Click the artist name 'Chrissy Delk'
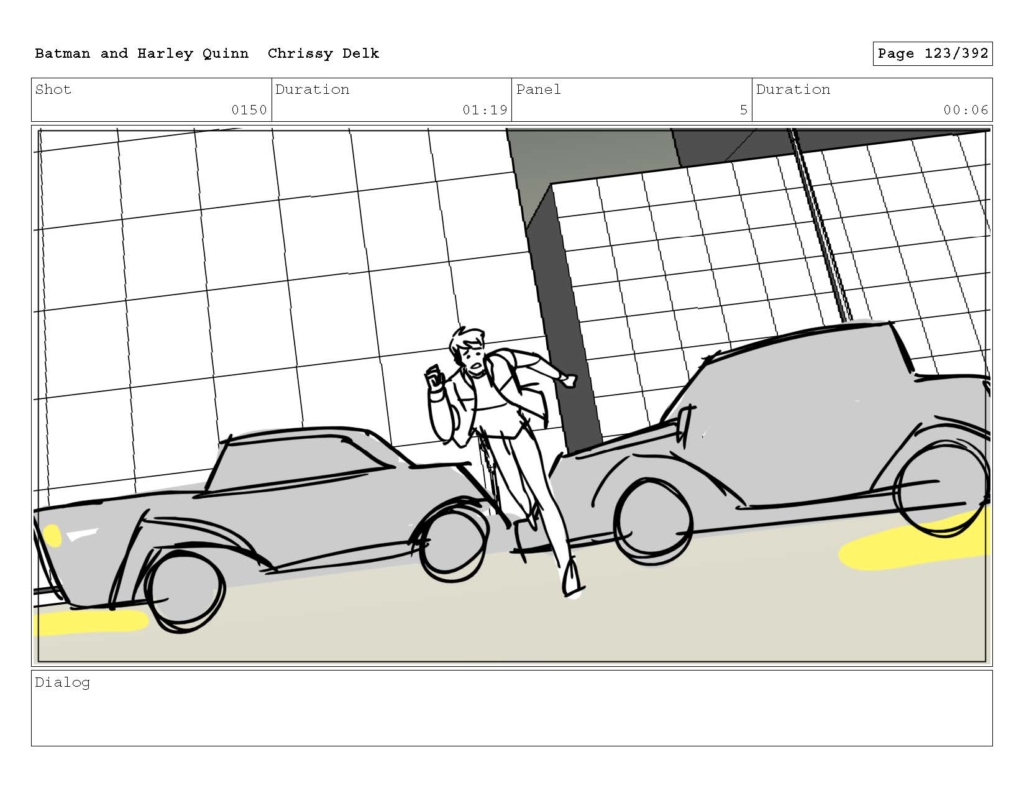This screenshot has height=793, width=1024. [323, 54]
